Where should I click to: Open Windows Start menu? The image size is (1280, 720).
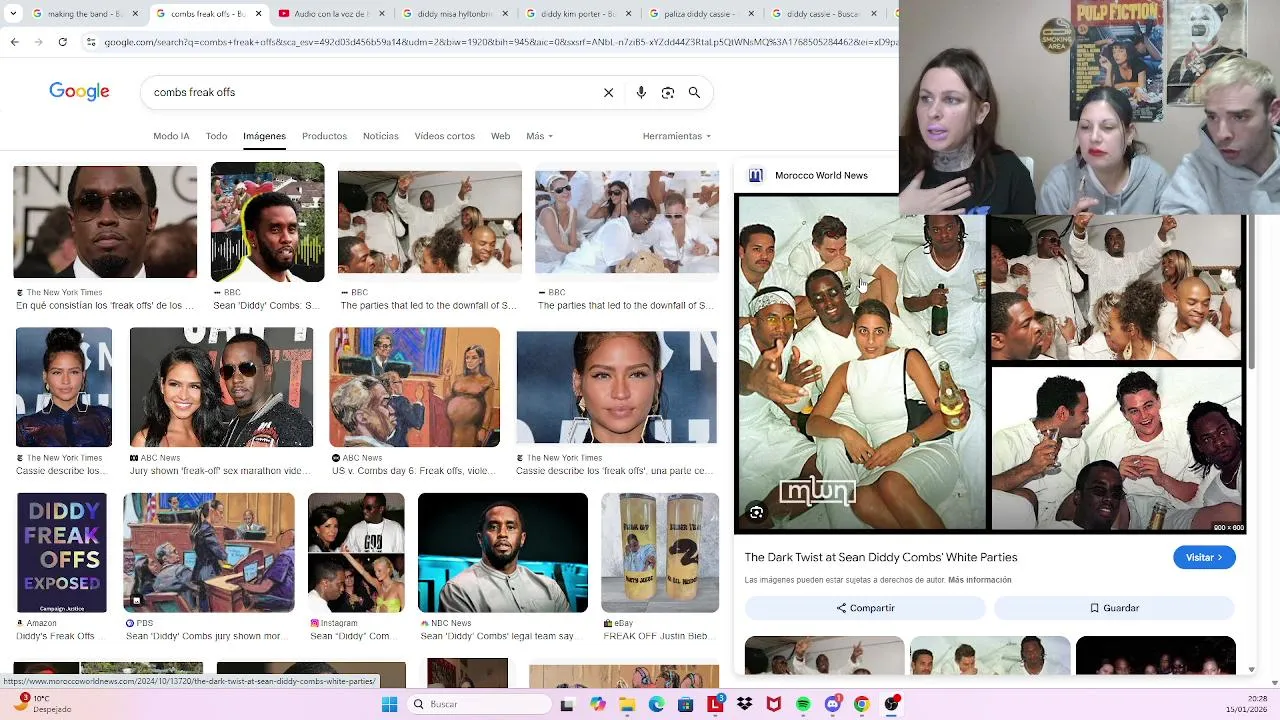(x=389, y=704)
